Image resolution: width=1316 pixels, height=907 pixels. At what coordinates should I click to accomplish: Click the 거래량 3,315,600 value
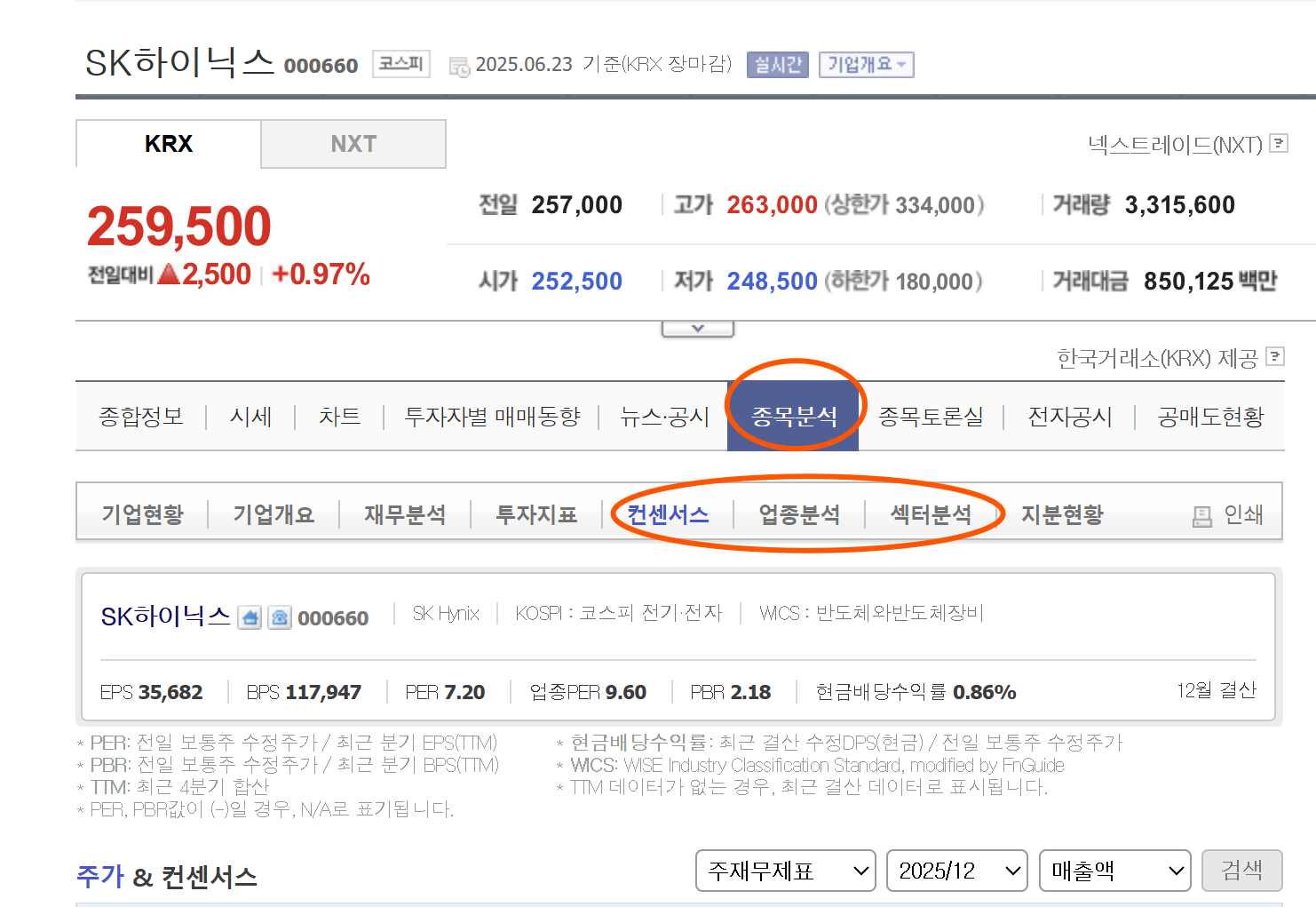pos(1180,205)
